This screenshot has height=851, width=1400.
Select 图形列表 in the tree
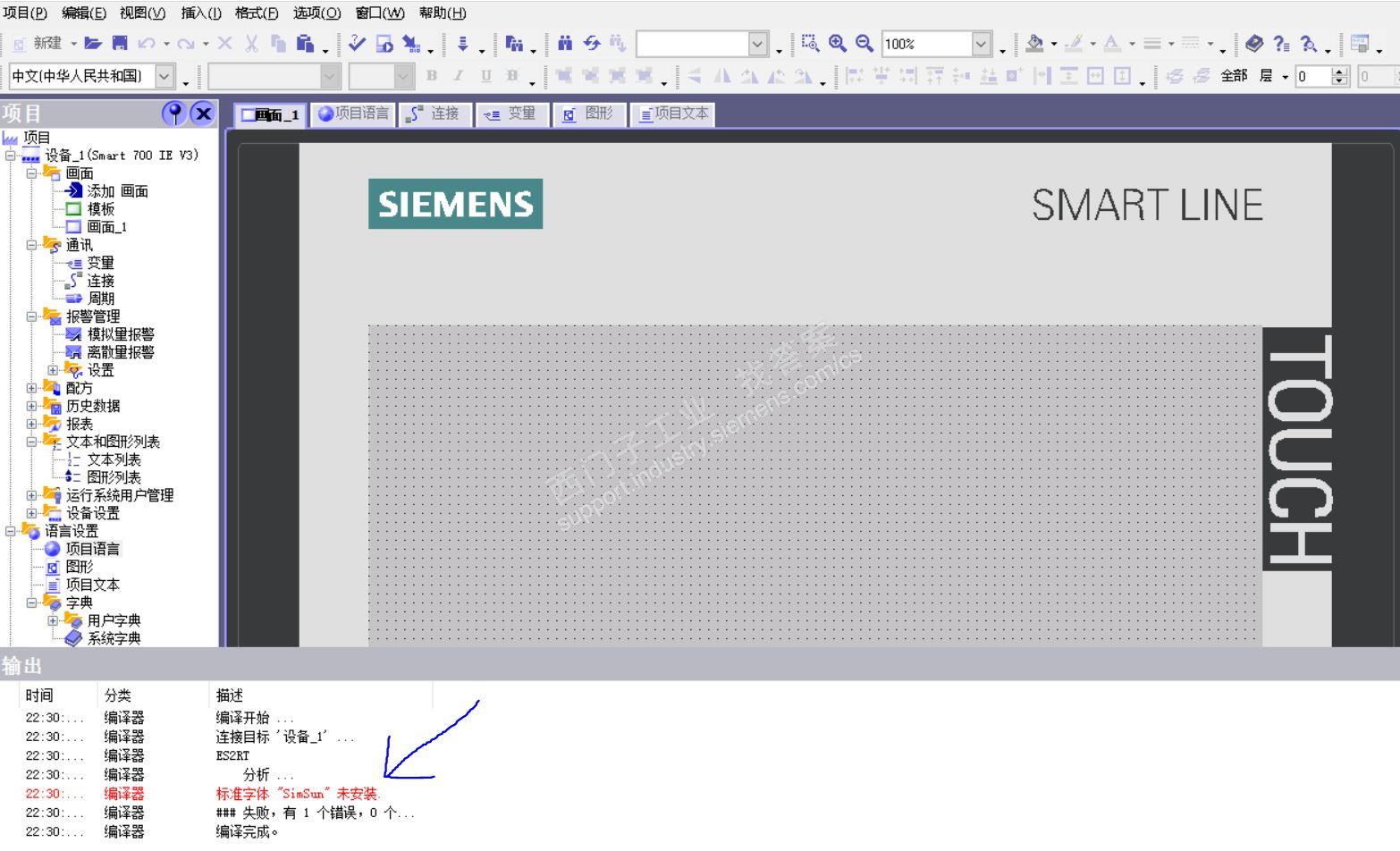point(114,477)
